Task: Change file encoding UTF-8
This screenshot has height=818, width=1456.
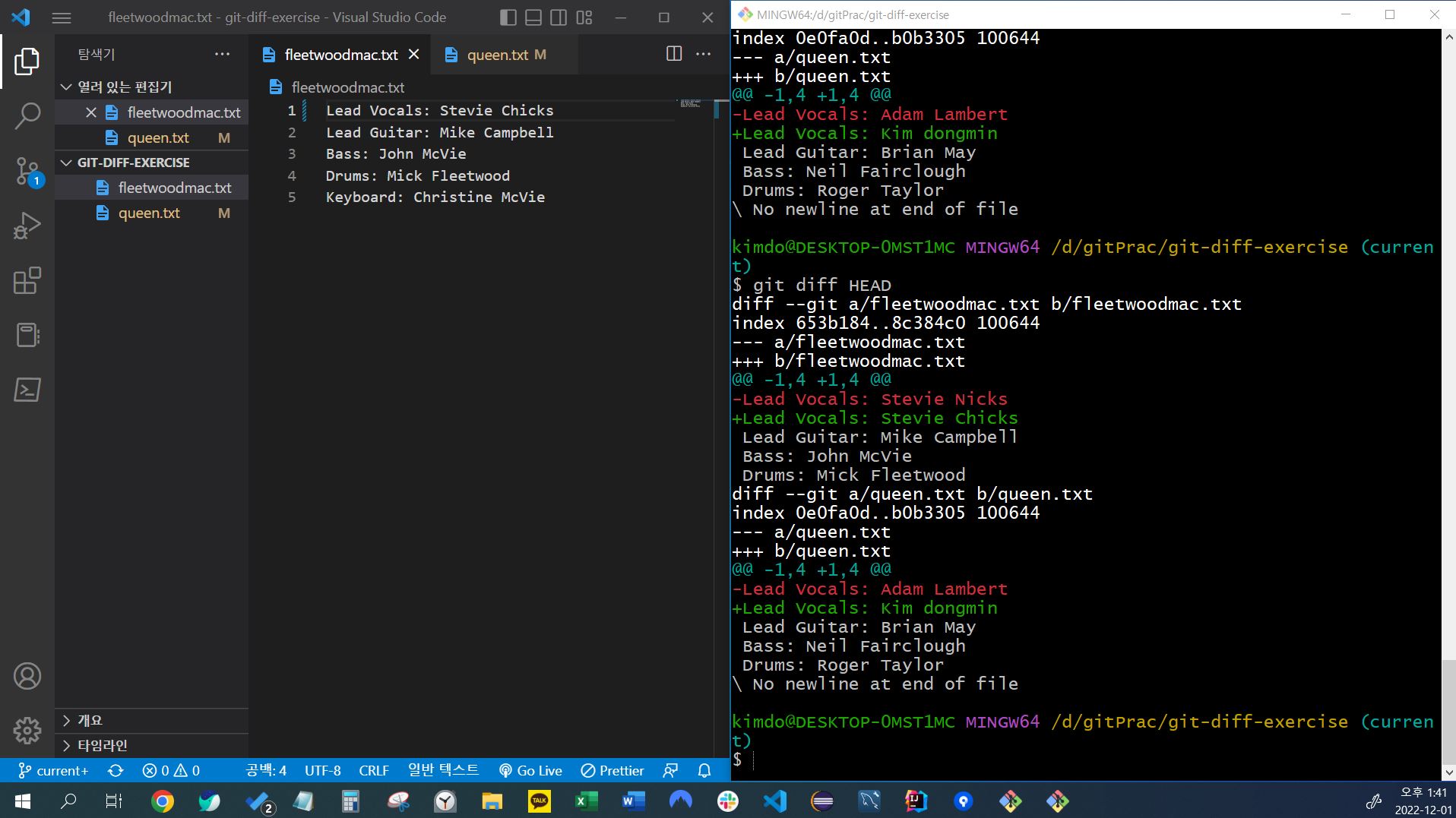Action: click(x=322, y=770)
